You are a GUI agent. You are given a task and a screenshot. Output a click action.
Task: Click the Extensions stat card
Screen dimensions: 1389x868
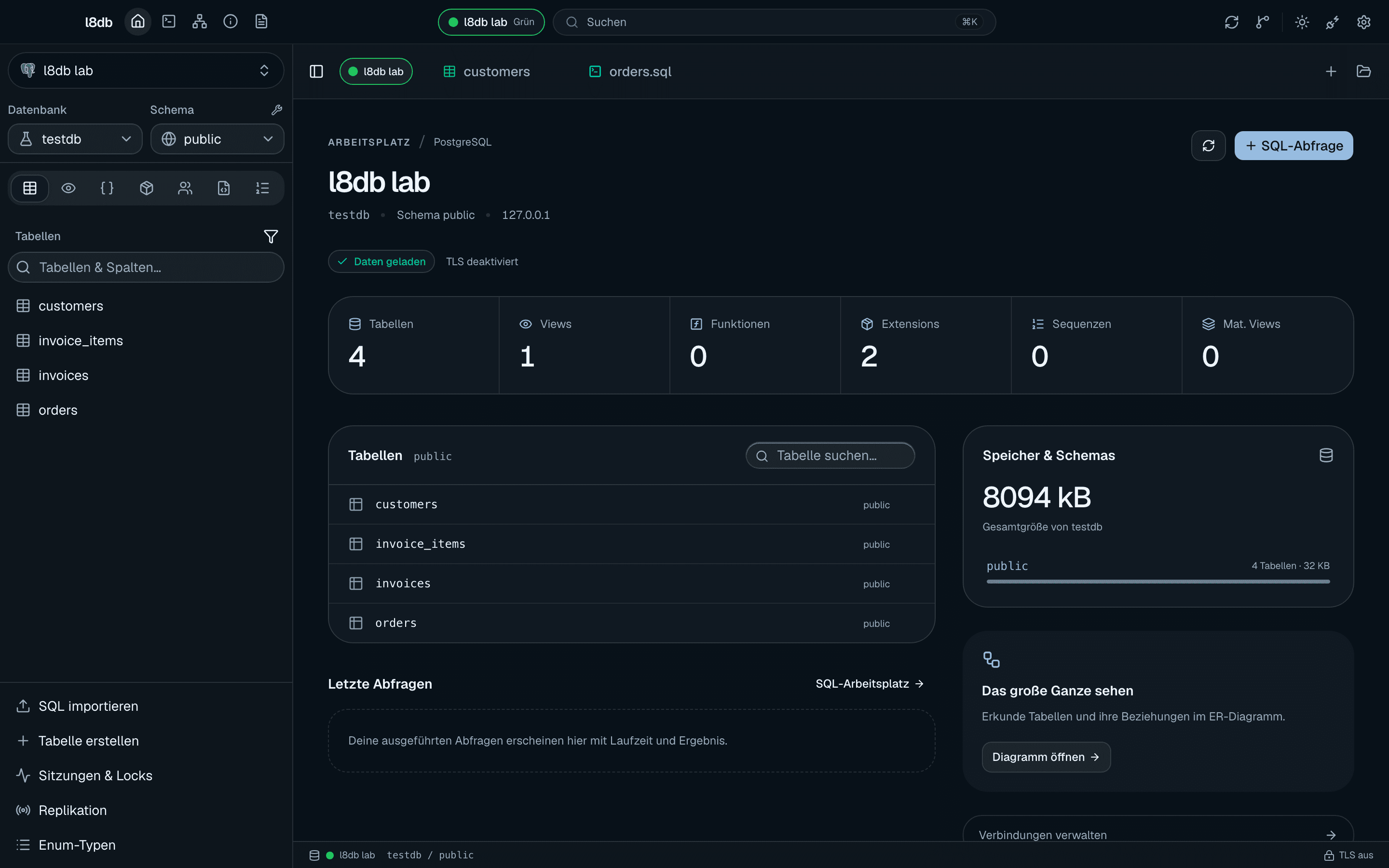click(x=926, y=345)
